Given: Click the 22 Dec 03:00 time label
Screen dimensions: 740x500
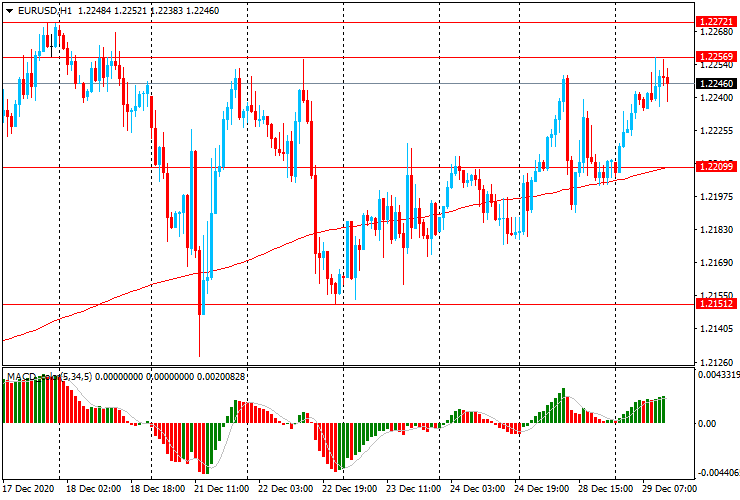Looking at the screenshot, I should (287, 491).
